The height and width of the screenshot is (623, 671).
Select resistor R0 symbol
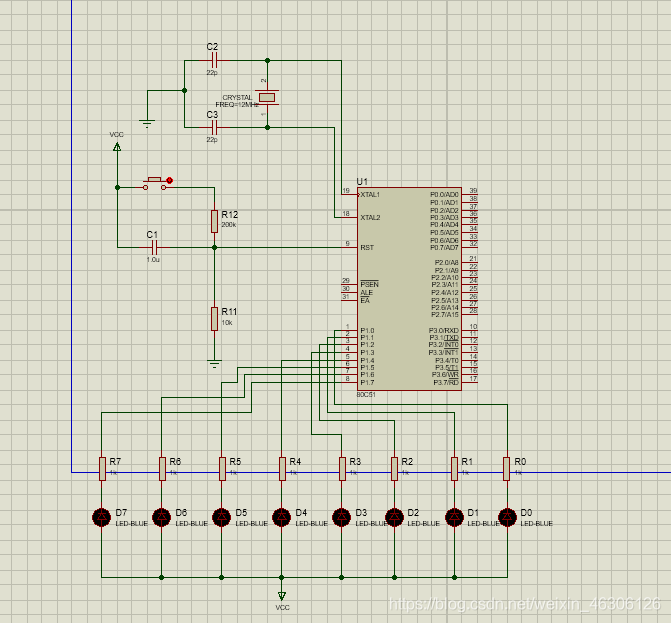click(507, 469)
